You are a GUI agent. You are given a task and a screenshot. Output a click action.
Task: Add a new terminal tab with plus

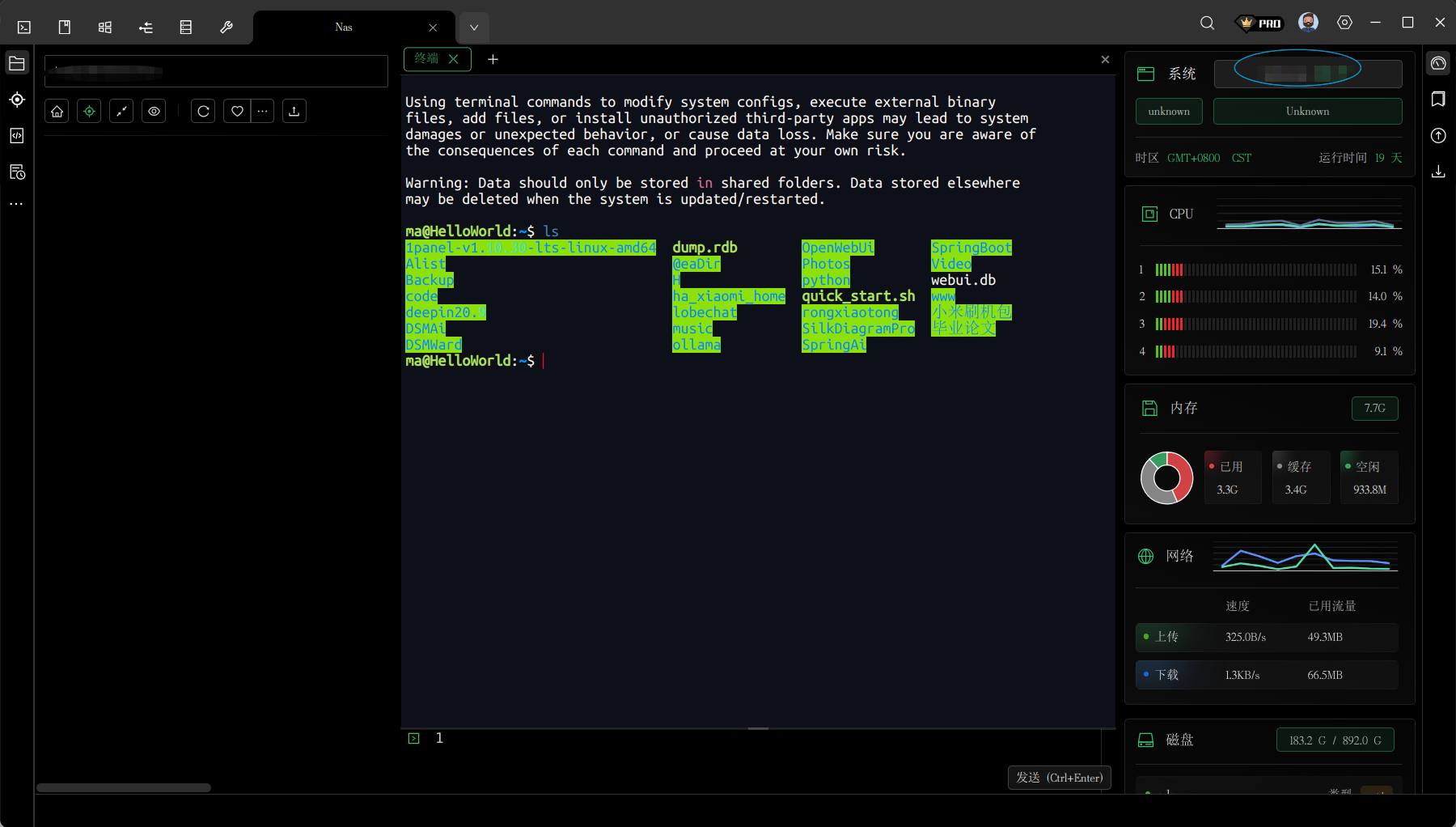(493, 59)
